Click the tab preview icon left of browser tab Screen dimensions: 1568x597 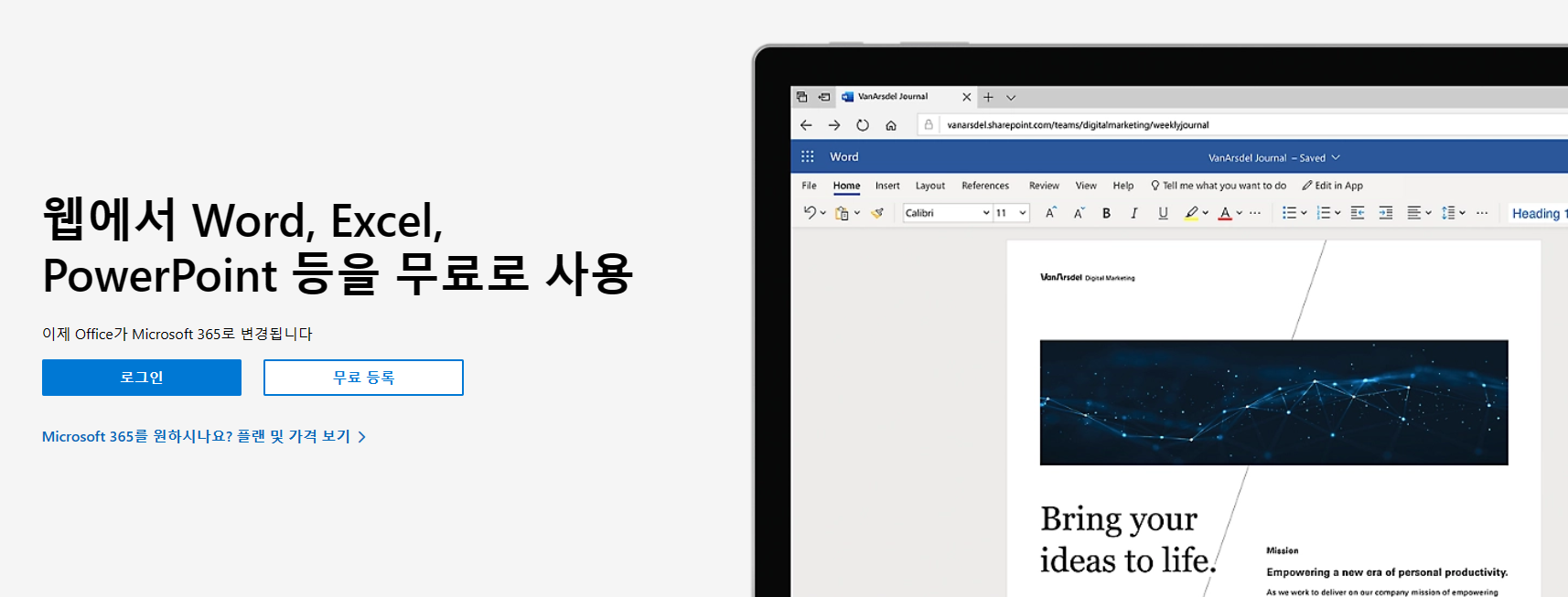coord(801,96)
